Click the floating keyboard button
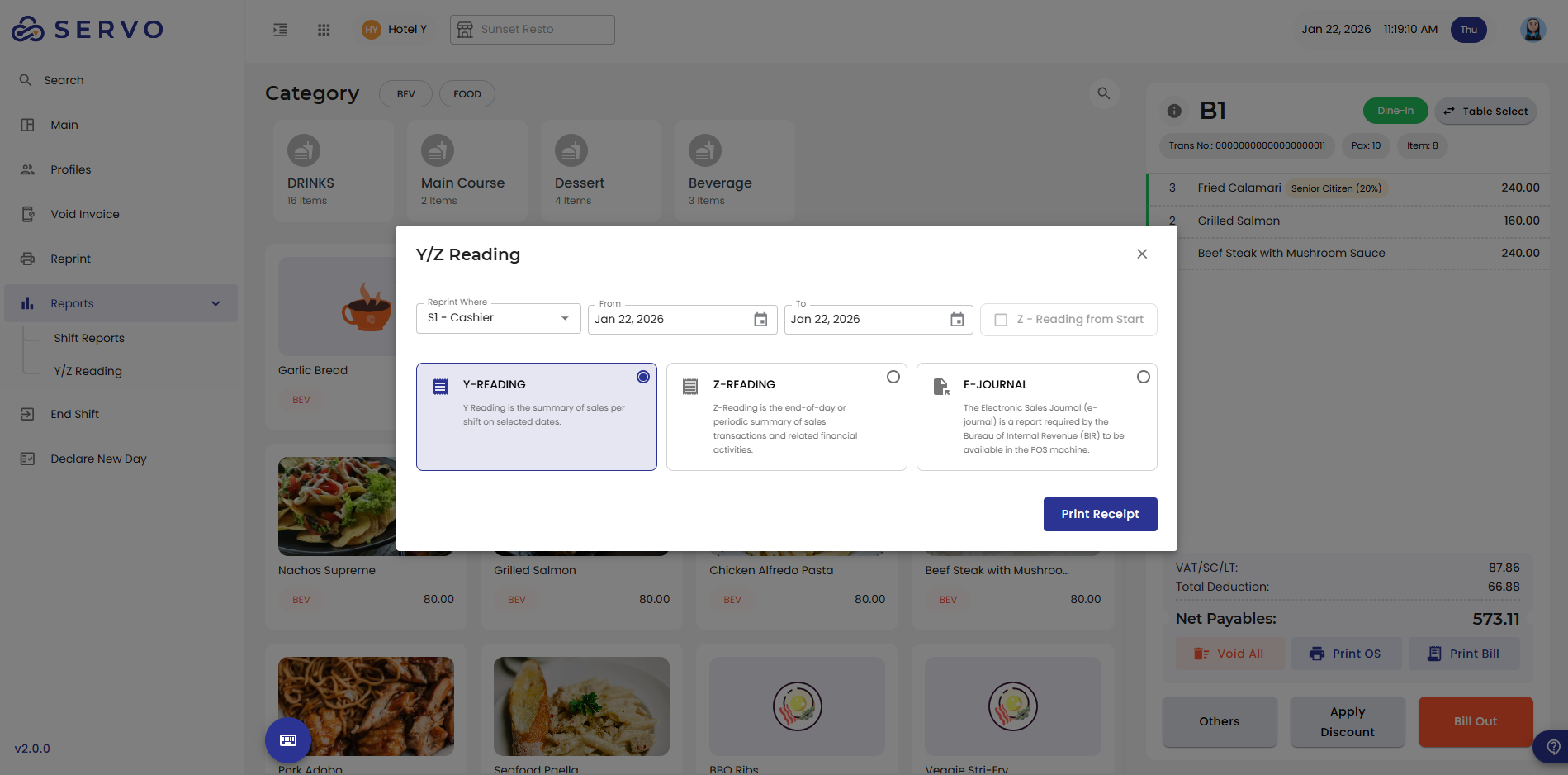1568x775 pixels. click(x=288, y=739)
